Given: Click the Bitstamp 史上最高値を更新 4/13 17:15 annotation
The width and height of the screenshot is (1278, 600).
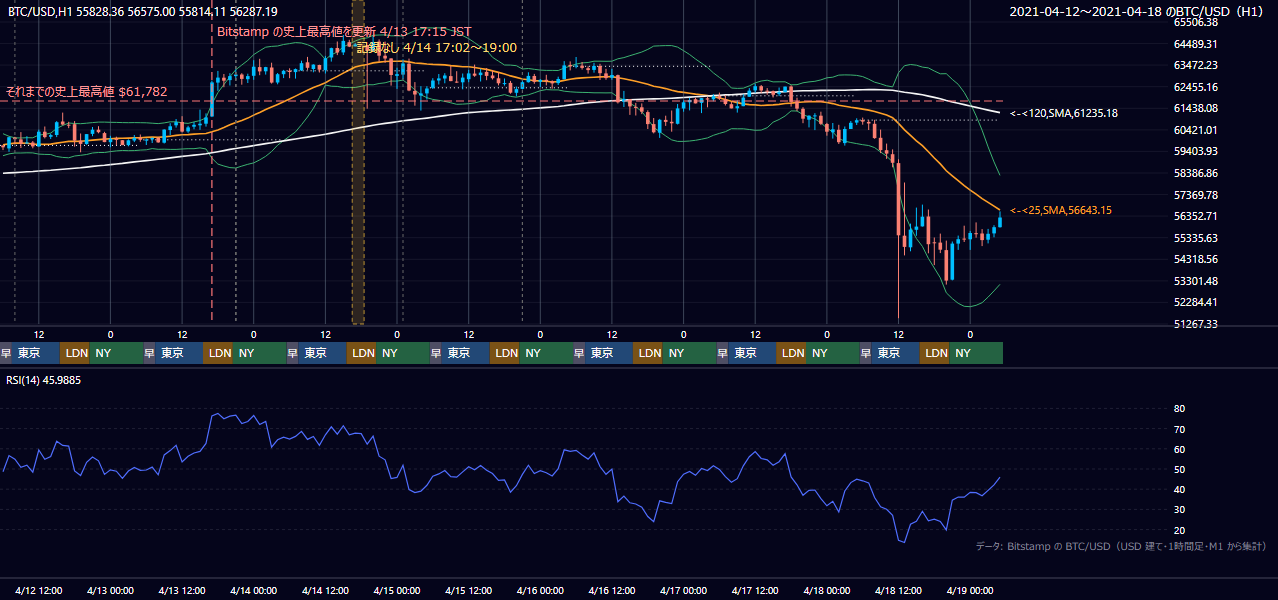Looking at the screenshot, I should pyautogui.click(x=344, y=32).
